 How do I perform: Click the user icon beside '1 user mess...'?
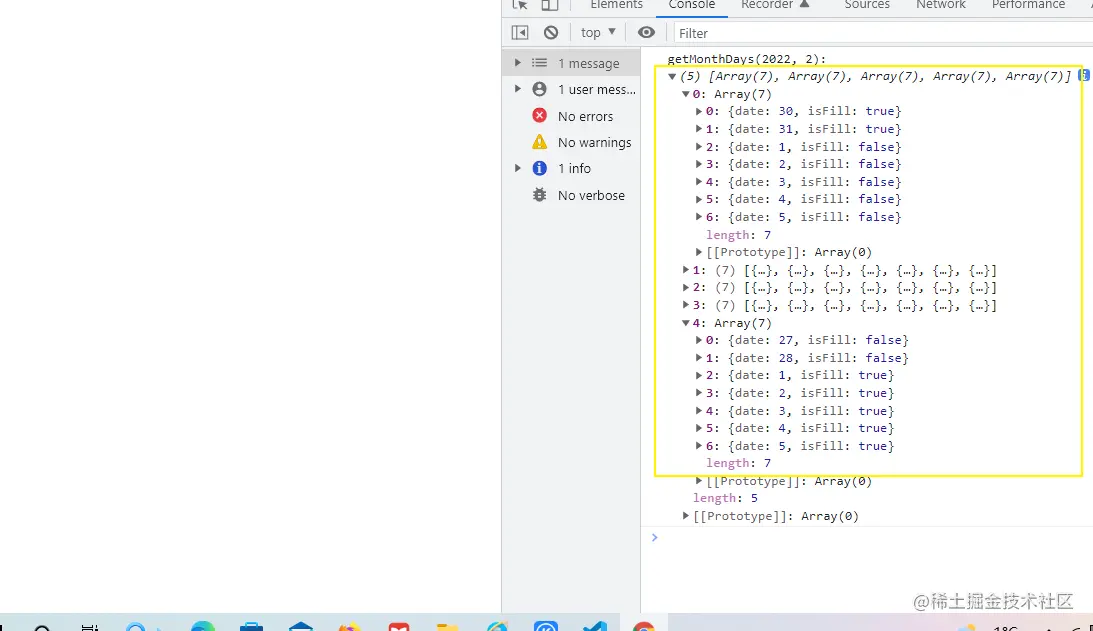tap(540, 89)
